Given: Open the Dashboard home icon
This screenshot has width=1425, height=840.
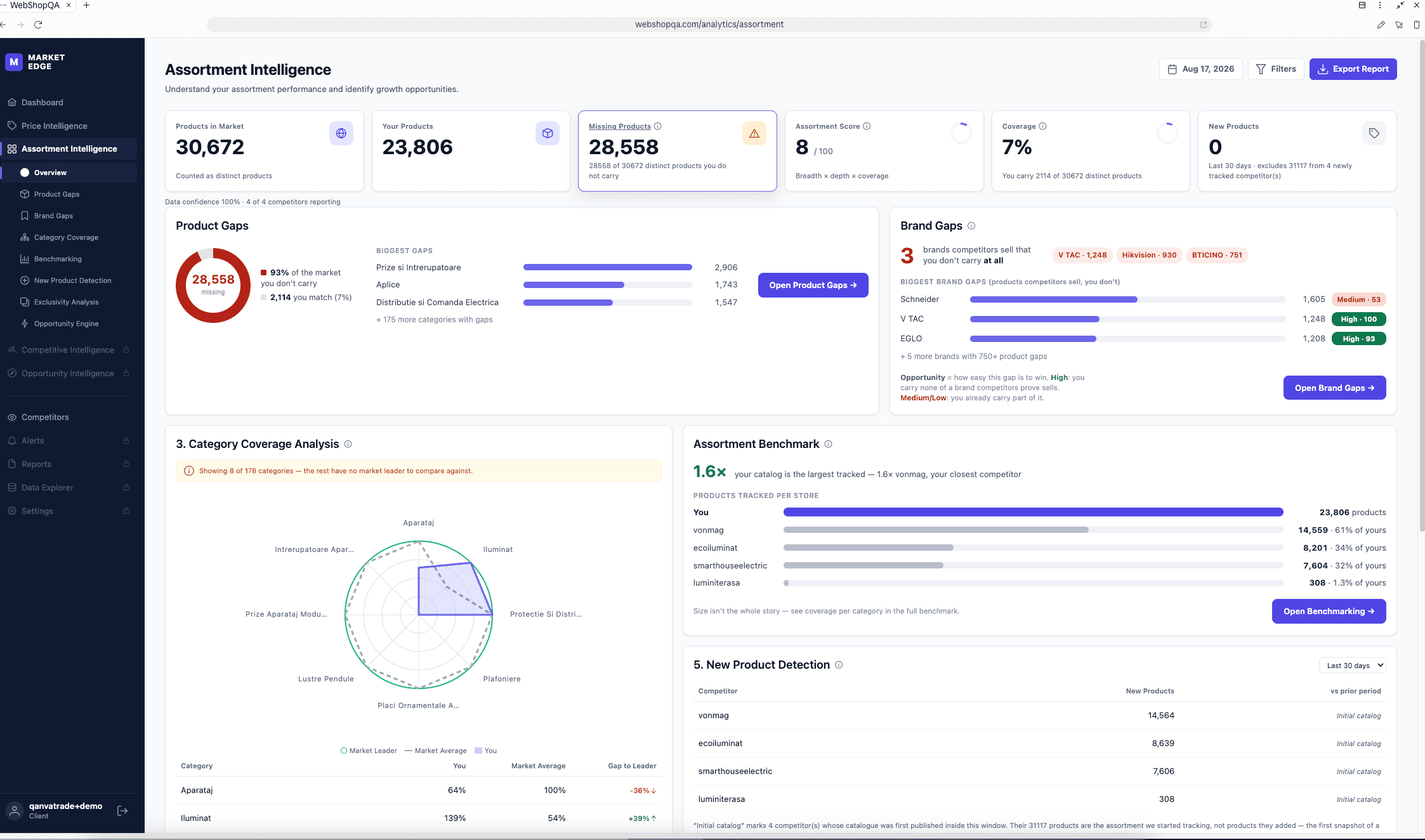Looking at the screenshot, I should [x=12, y=102].
